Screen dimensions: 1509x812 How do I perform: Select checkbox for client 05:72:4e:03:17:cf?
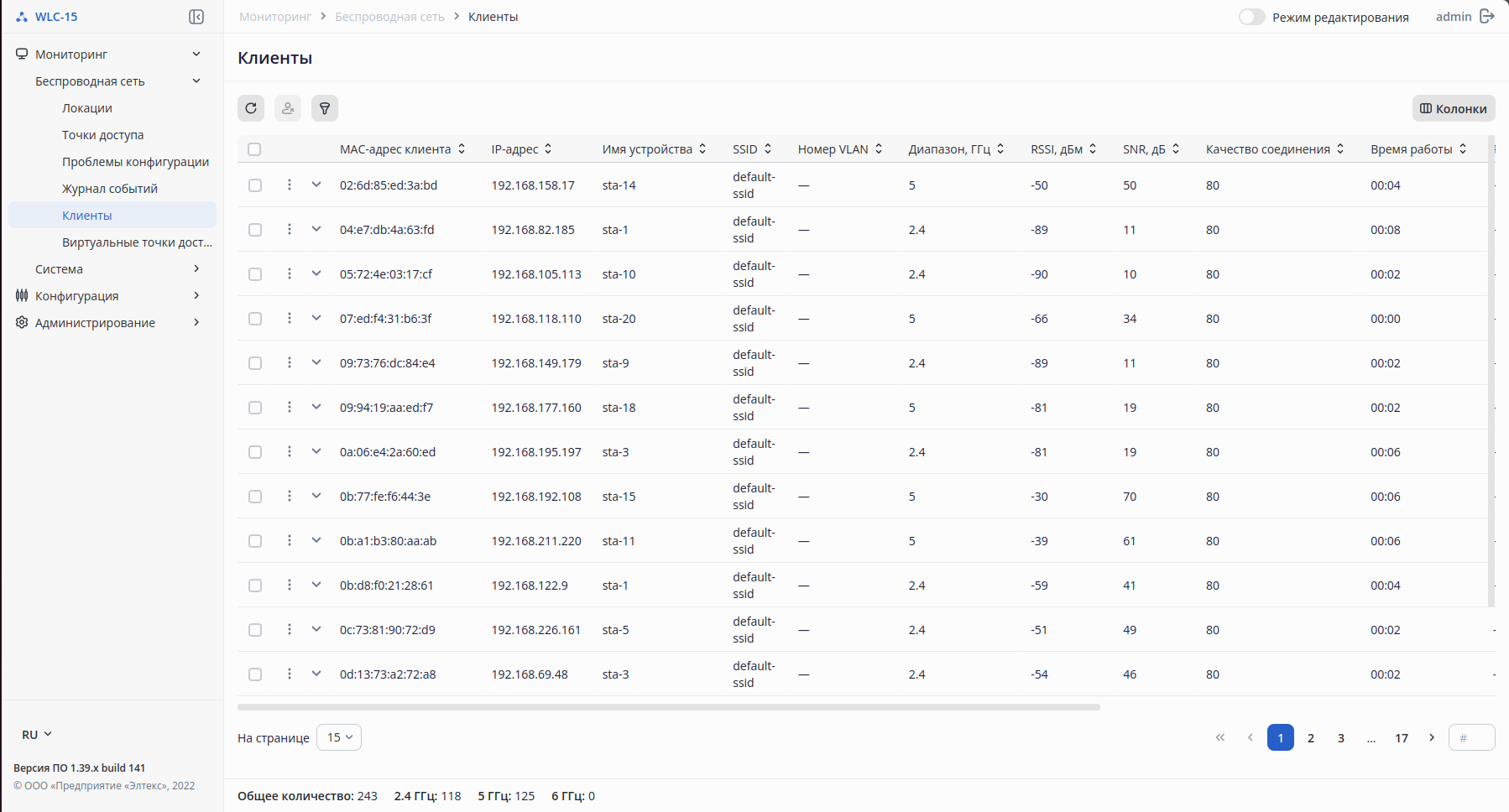pos(255,274)
